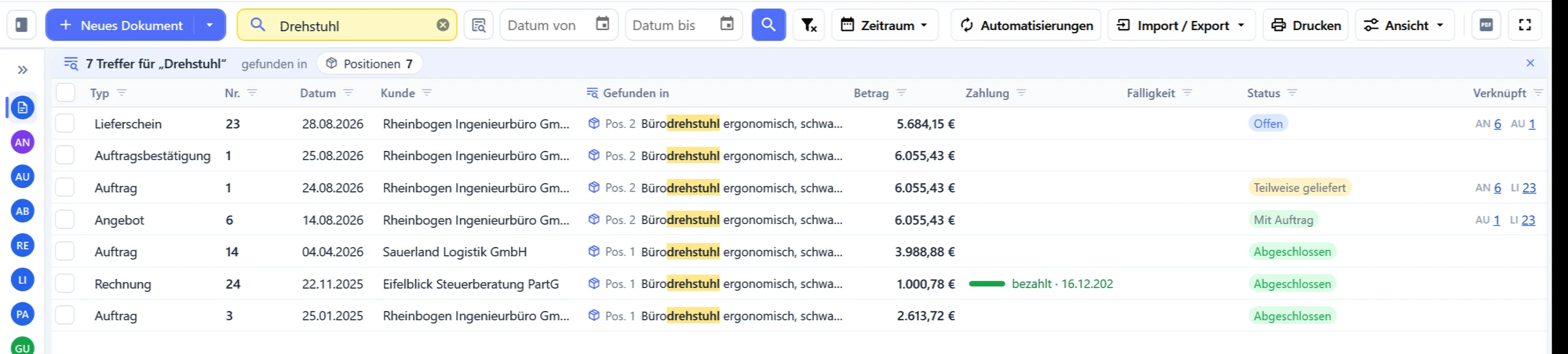Image resolution: width=1568 pixels, height=354 pixels.
Task: Toggle the sidebar panel icon
Action: click(22, 25)
